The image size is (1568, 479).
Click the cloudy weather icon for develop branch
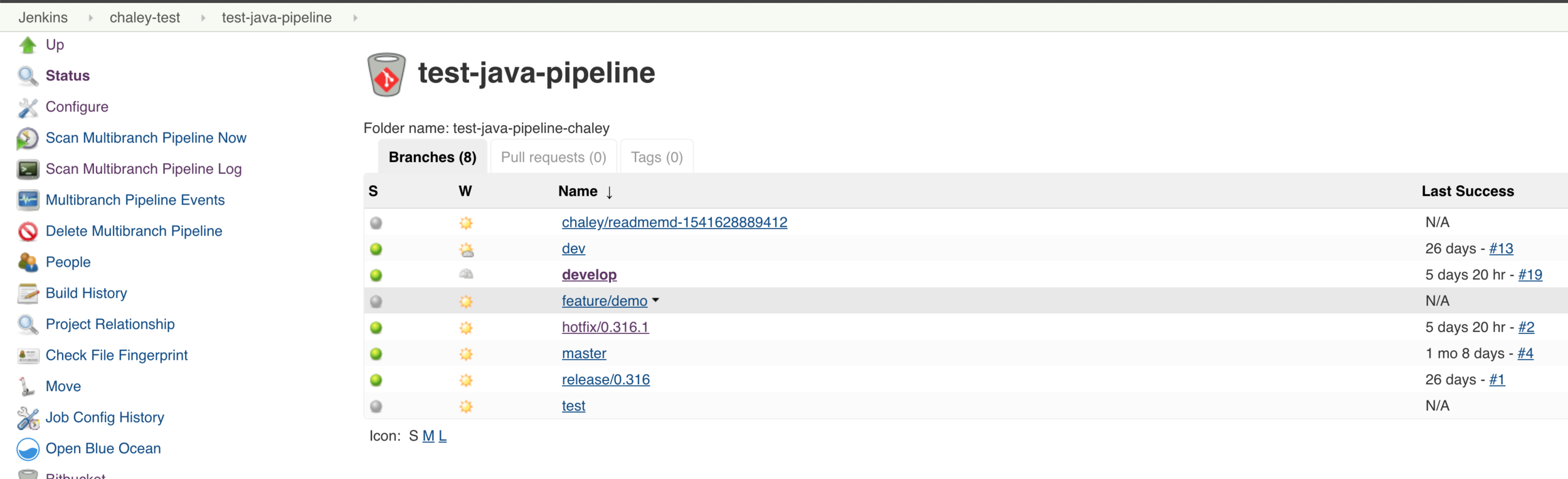click(466, 274)
